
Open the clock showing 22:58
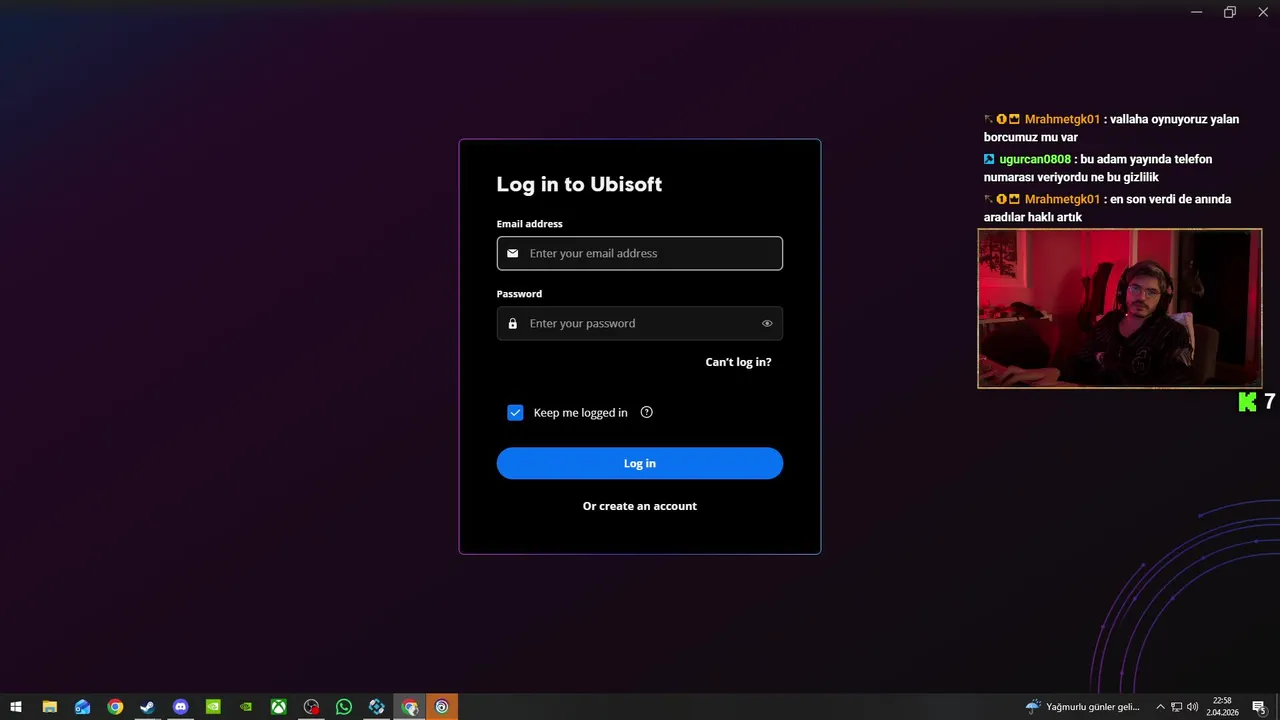pyautogui.click(x=1222, y=707)
